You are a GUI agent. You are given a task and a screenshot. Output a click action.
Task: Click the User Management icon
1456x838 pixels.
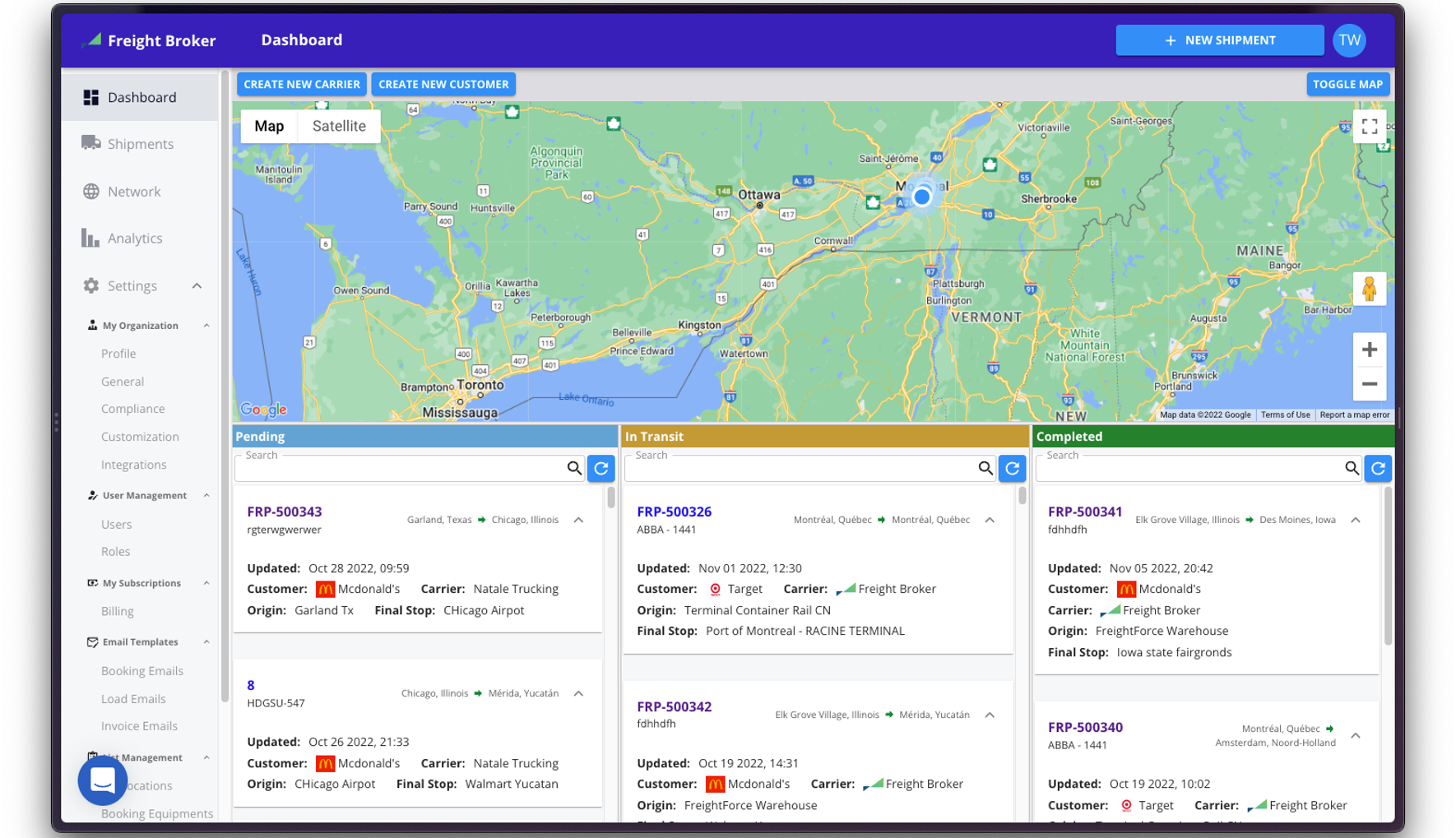coord(92,495)
